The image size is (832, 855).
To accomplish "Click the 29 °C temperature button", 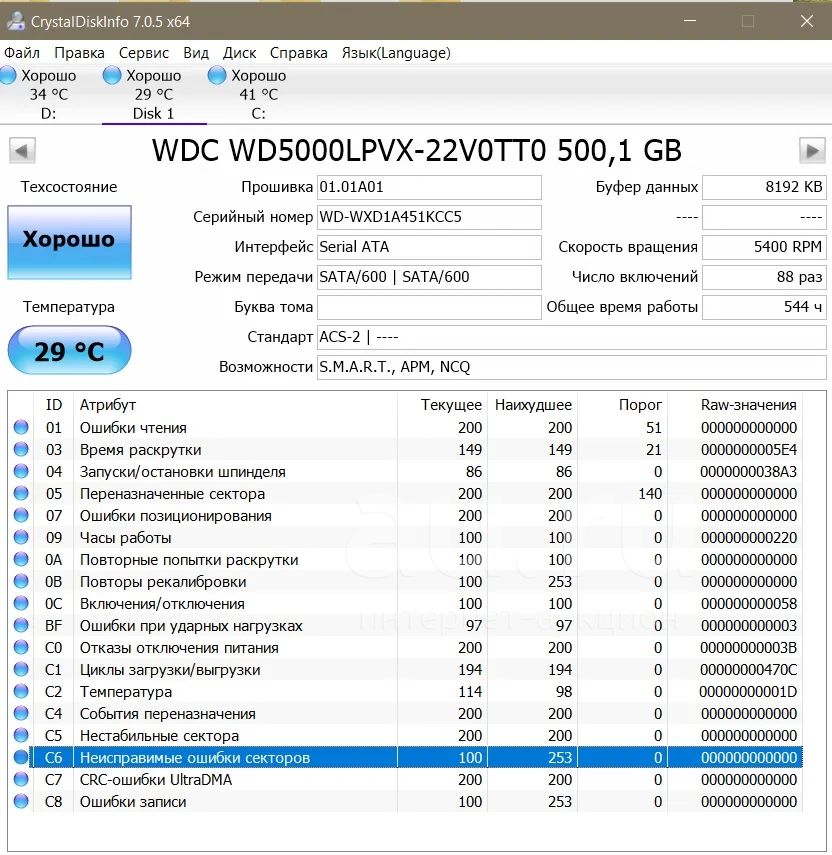I will pos(69,350).
